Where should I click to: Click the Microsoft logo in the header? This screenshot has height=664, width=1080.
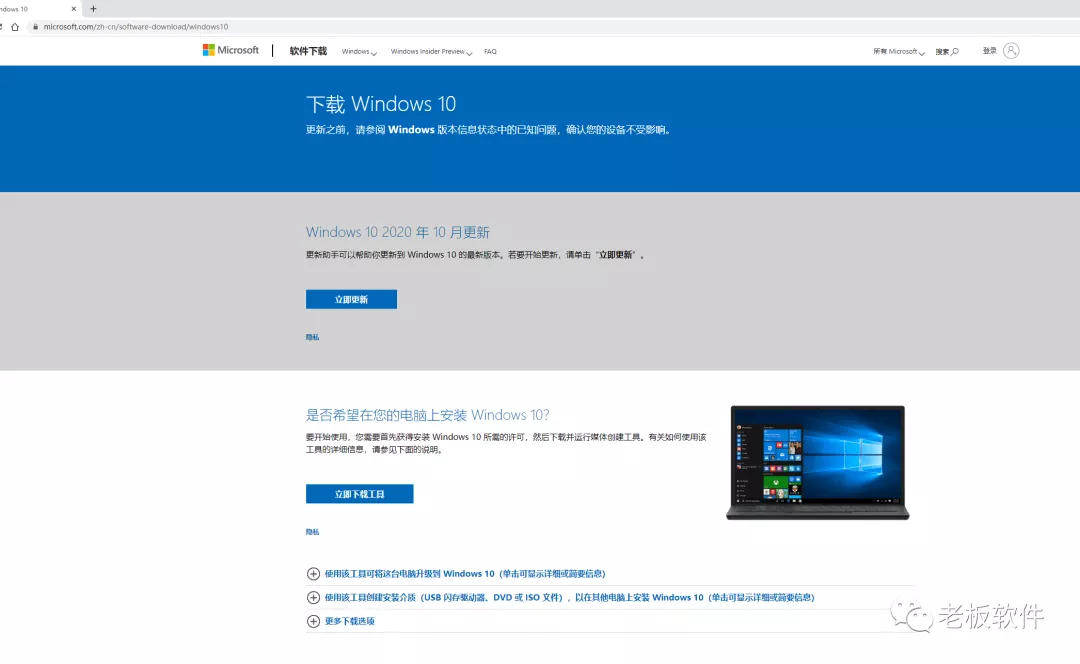230,50
